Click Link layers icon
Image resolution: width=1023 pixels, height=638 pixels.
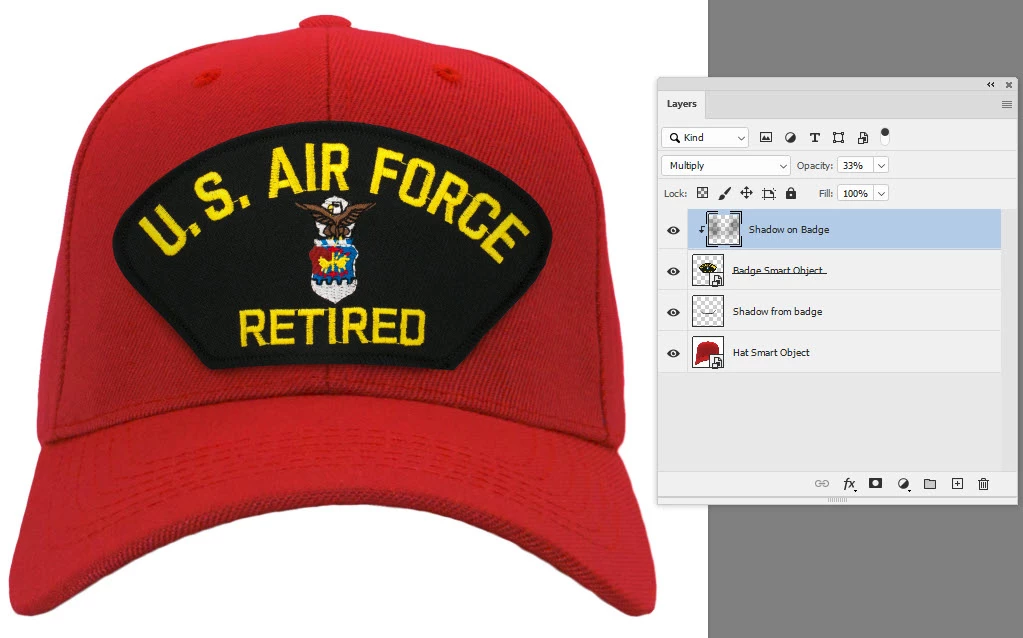click(x=822, y=483)
